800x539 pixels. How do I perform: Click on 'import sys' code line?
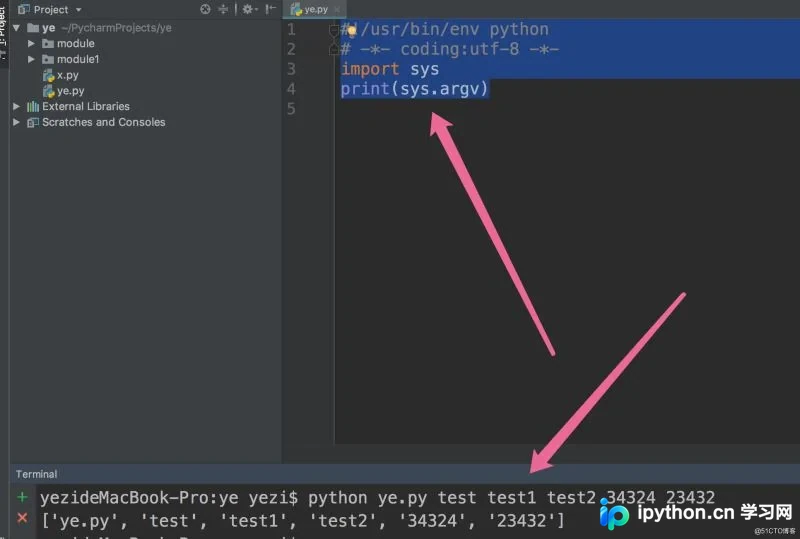[390, 69]
